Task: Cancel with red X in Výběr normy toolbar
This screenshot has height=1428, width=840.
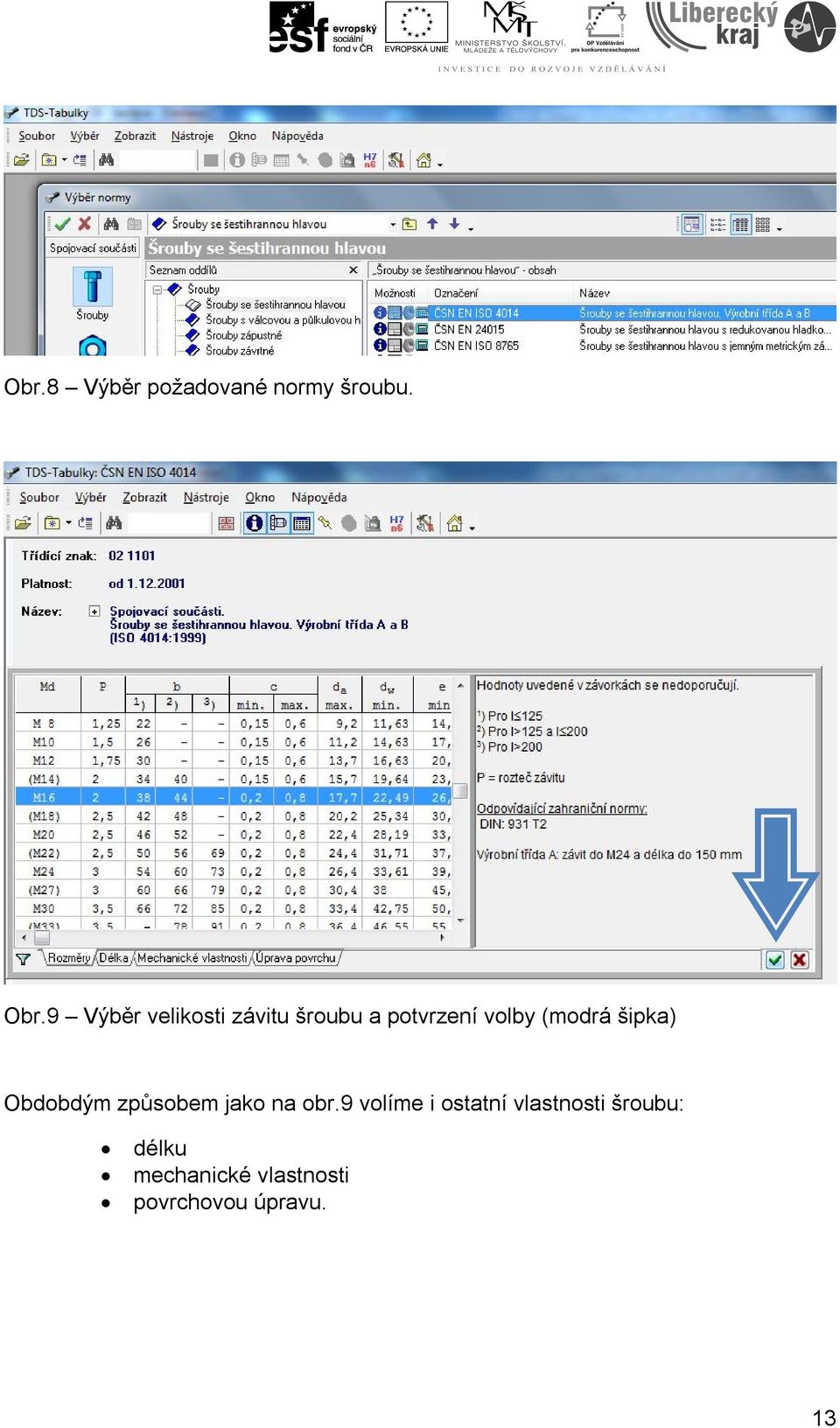Action: 85,224
